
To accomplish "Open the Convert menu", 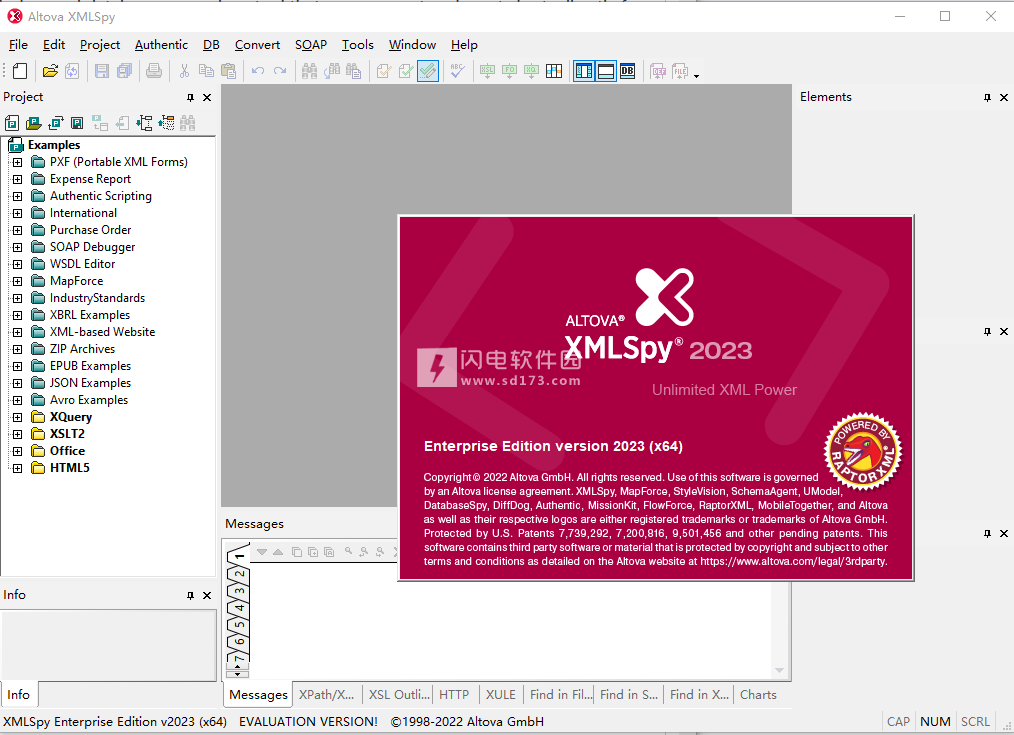I will pyautogui.click(x=257, y=45).
